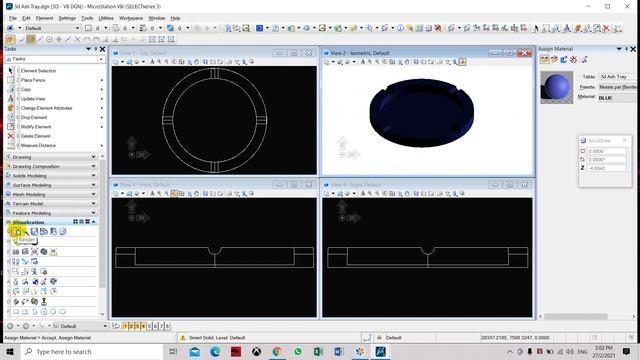This screenshot has width=640, height=360.
Task: Click the third blue icon in Assign Material toolbar
Action: 564,60
